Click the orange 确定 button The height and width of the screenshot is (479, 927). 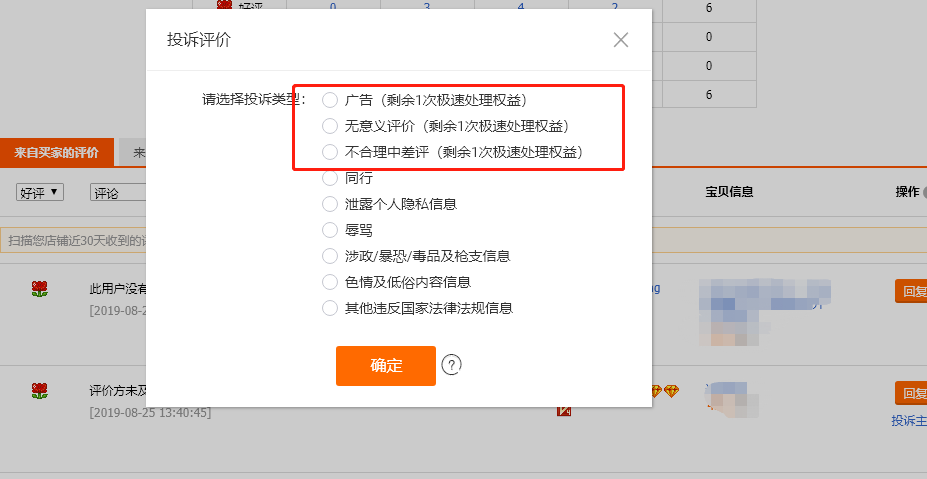click(386, 365)
